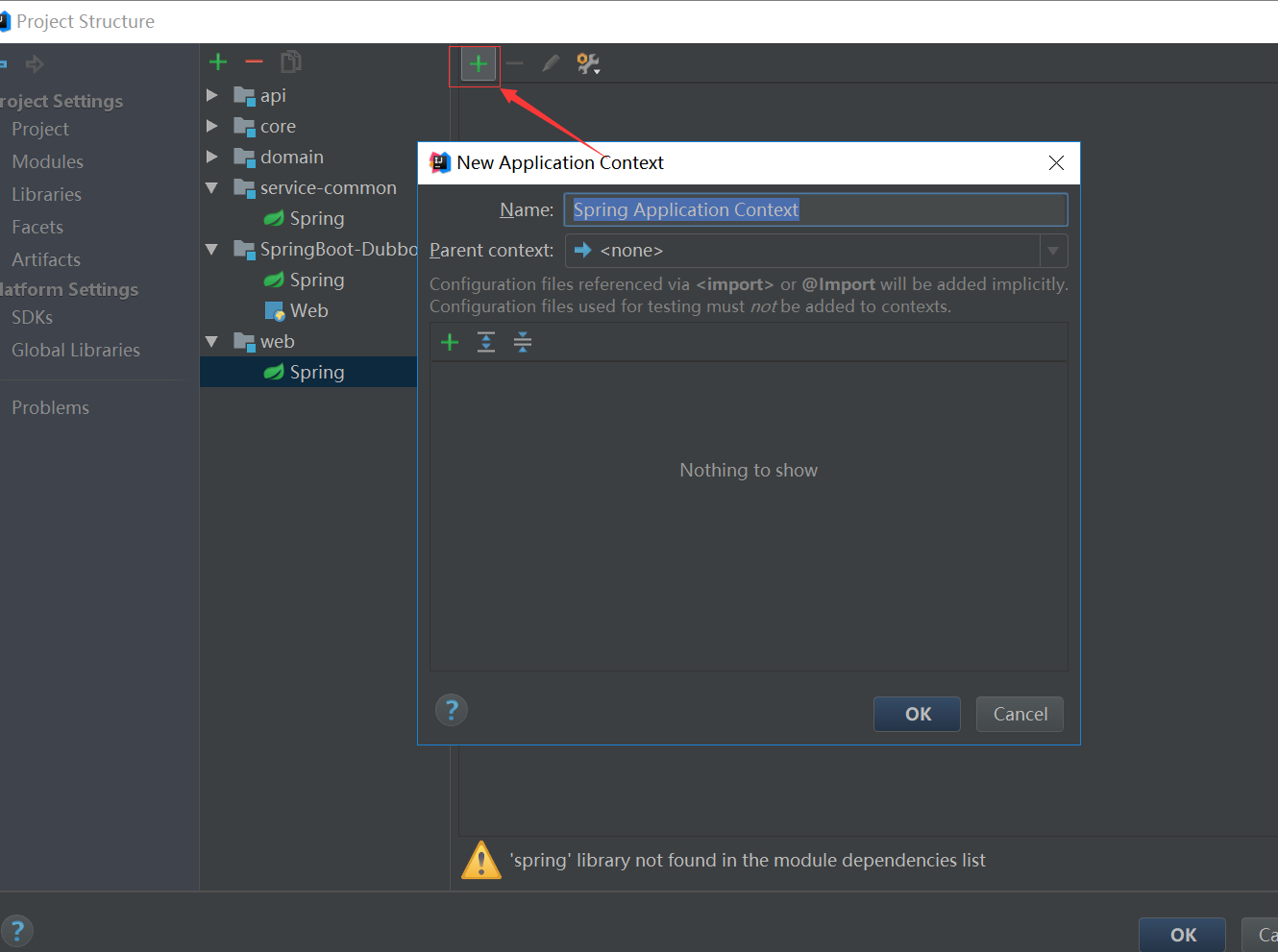1278x952 pixels.
Task: Click the green plus inside the files list
Action: coord(449,342)
